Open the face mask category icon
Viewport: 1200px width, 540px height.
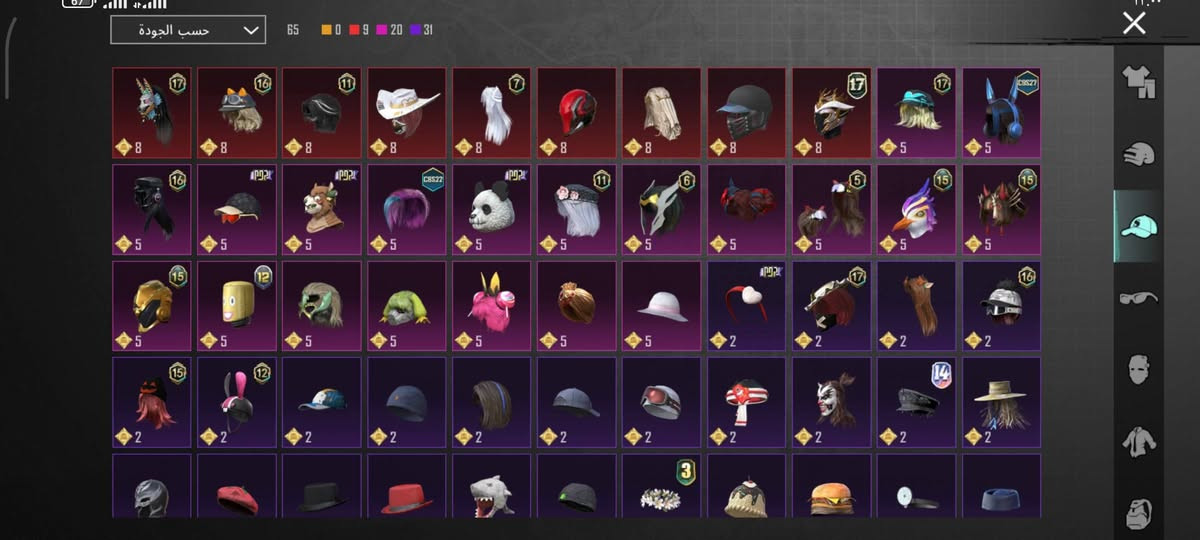pos(1138,369)
